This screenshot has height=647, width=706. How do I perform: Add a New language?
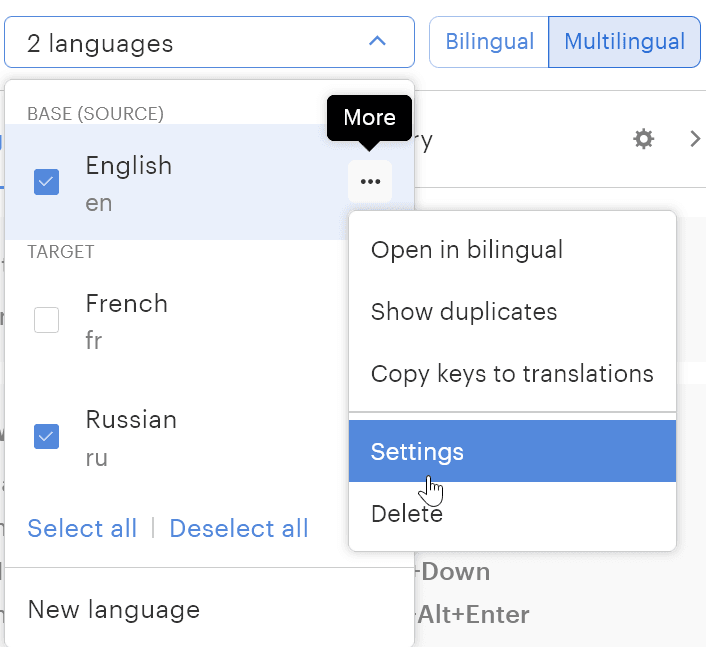[x=113, y=609]
